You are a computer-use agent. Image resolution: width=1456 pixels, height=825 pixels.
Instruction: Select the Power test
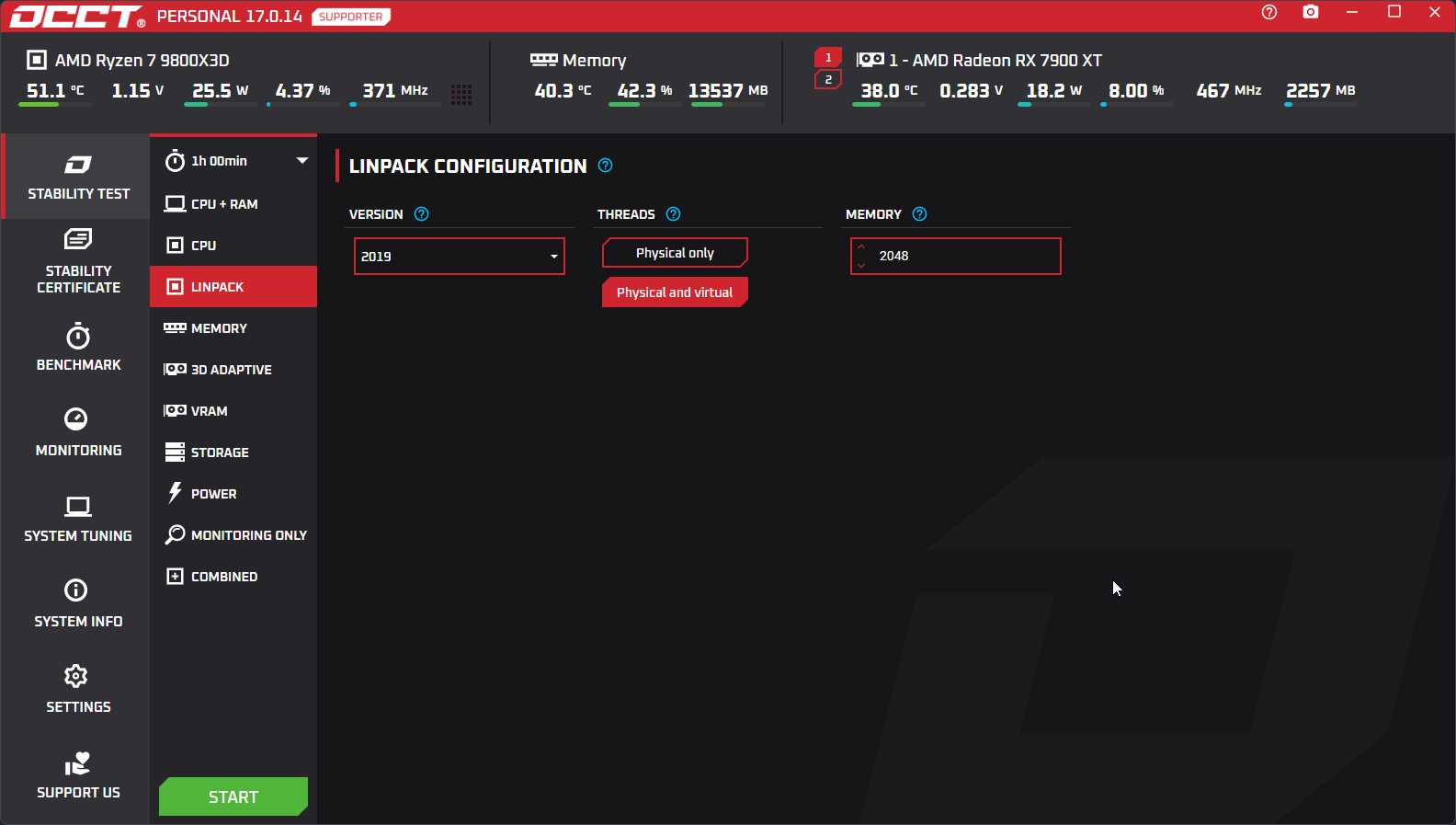click(233, 494)
